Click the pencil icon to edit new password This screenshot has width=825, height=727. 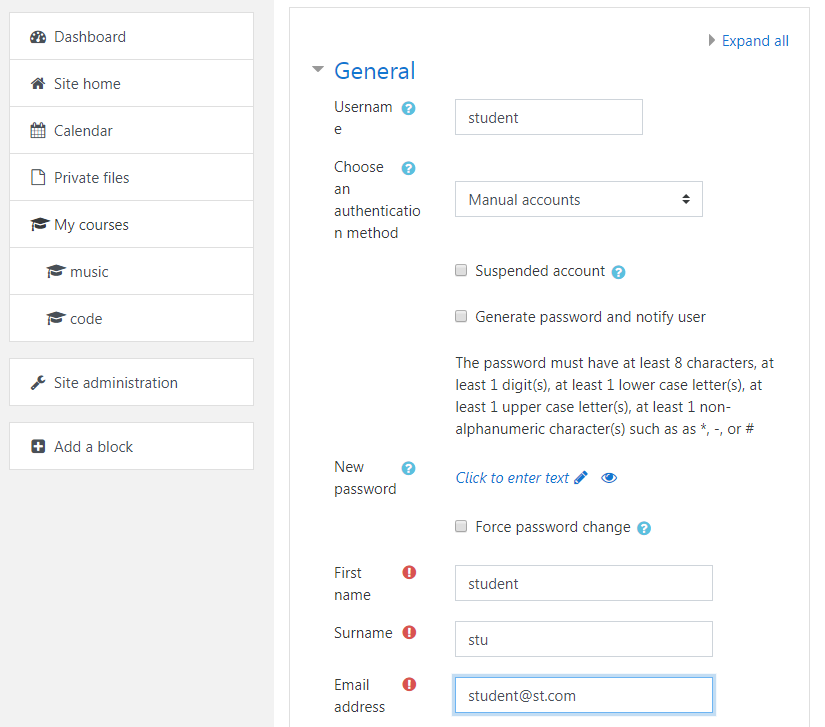(582, 477)
